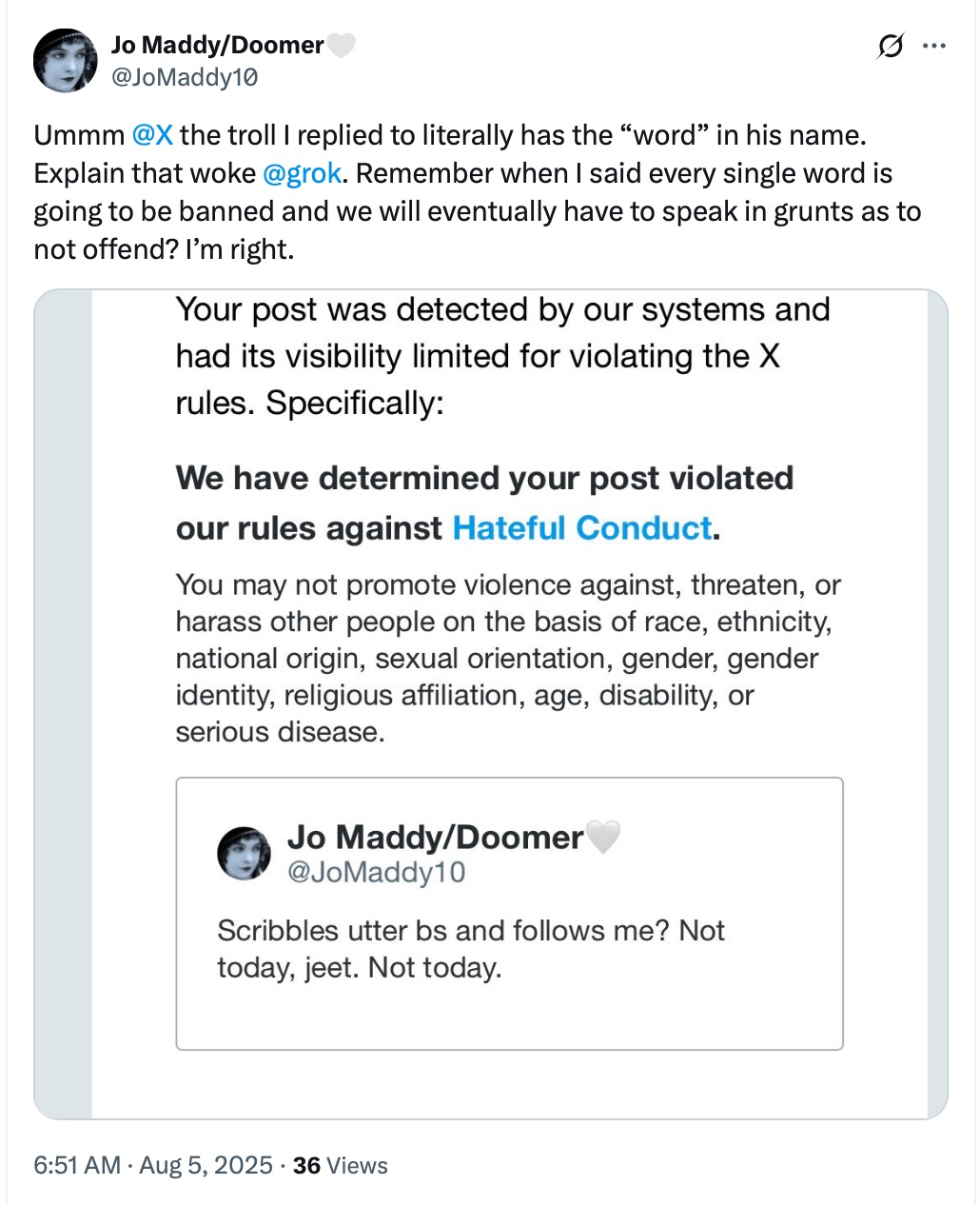Click the bold 'We have determined your post violated' heading
The width and height of the screenshot is (980, 1205).
coord(484,478)
